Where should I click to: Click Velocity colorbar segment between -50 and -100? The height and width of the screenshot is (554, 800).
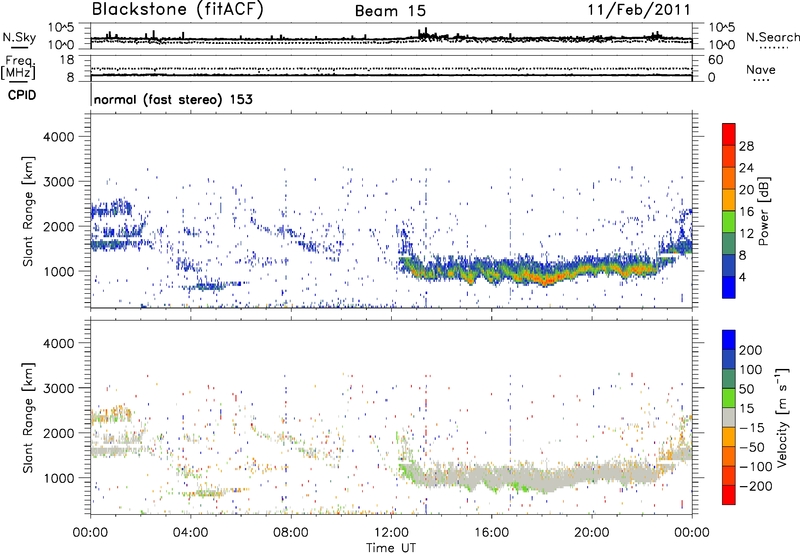click(729, 456)
